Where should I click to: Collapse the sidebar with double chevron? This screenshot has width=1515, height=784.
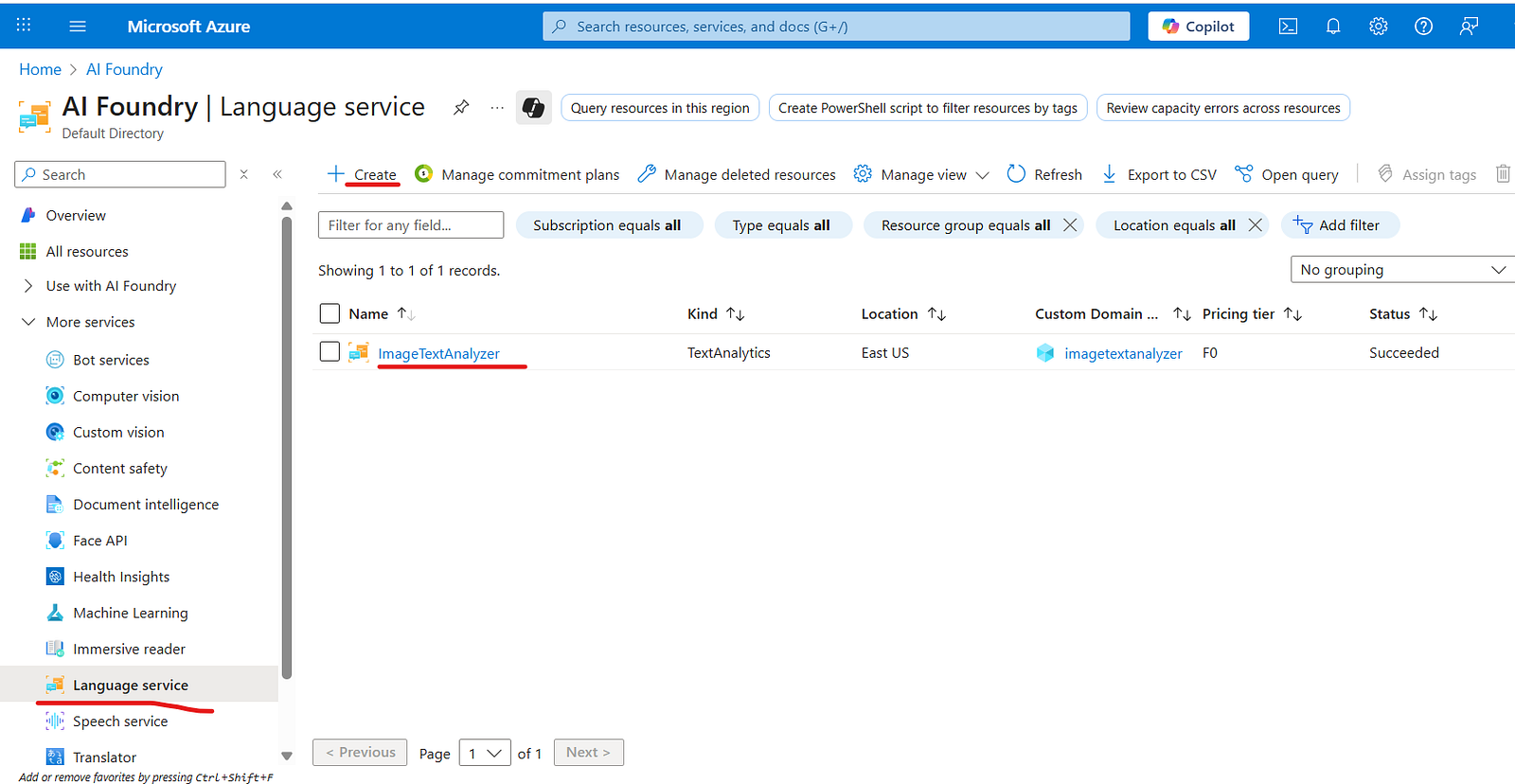click(277, 174)
